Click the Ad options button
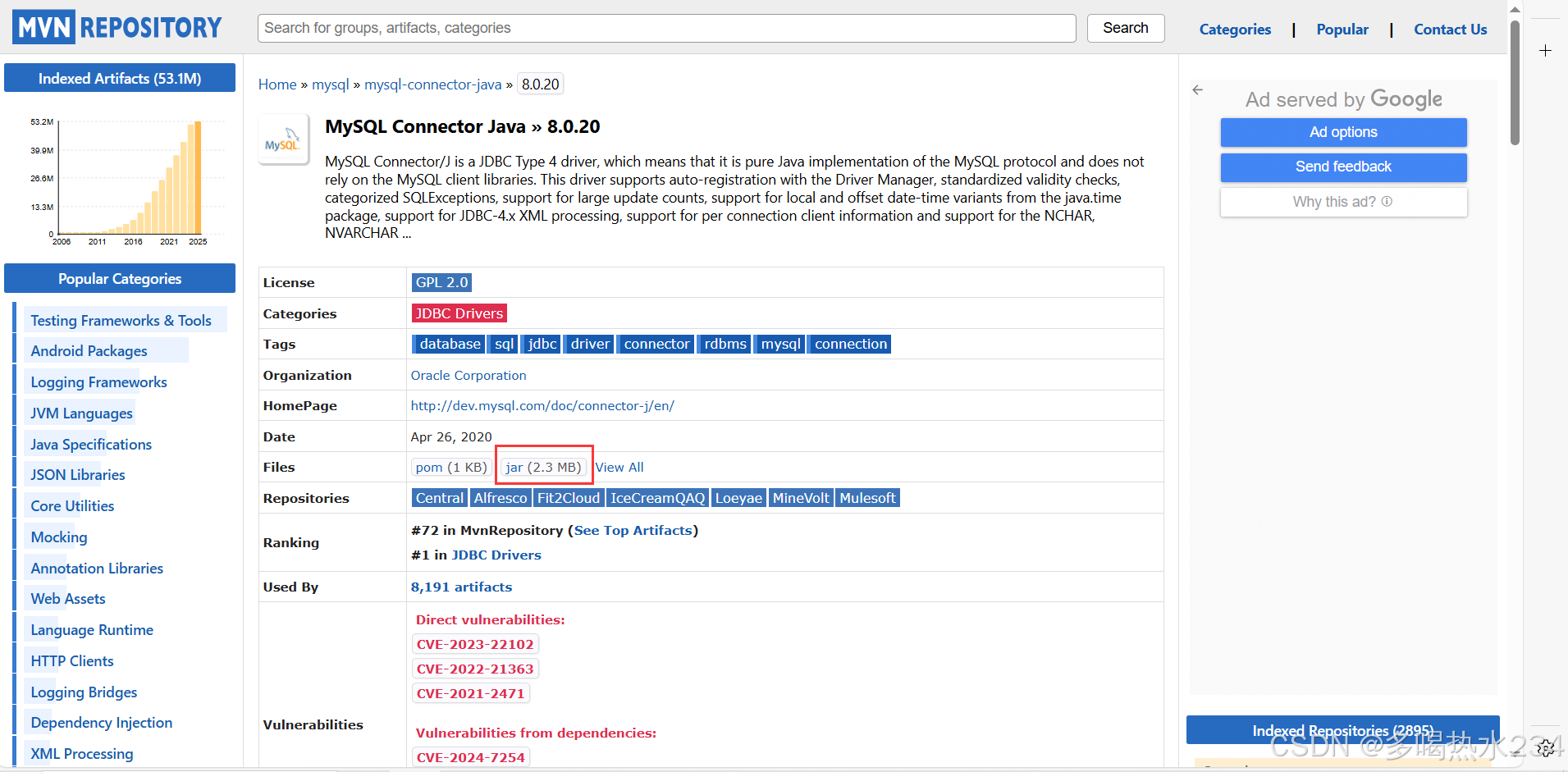This screenshot has width=1568, height=772. click(x=1343, y=132)
